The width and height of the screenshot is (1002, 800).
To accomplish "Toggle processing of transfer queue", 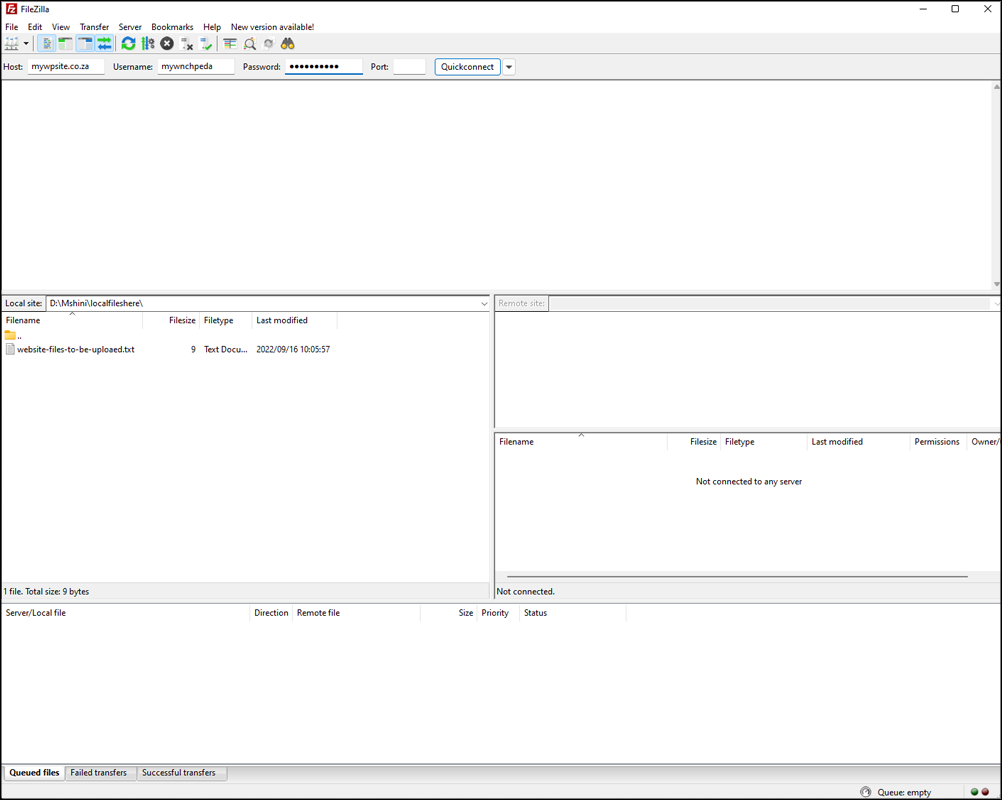I will [148, 44].
